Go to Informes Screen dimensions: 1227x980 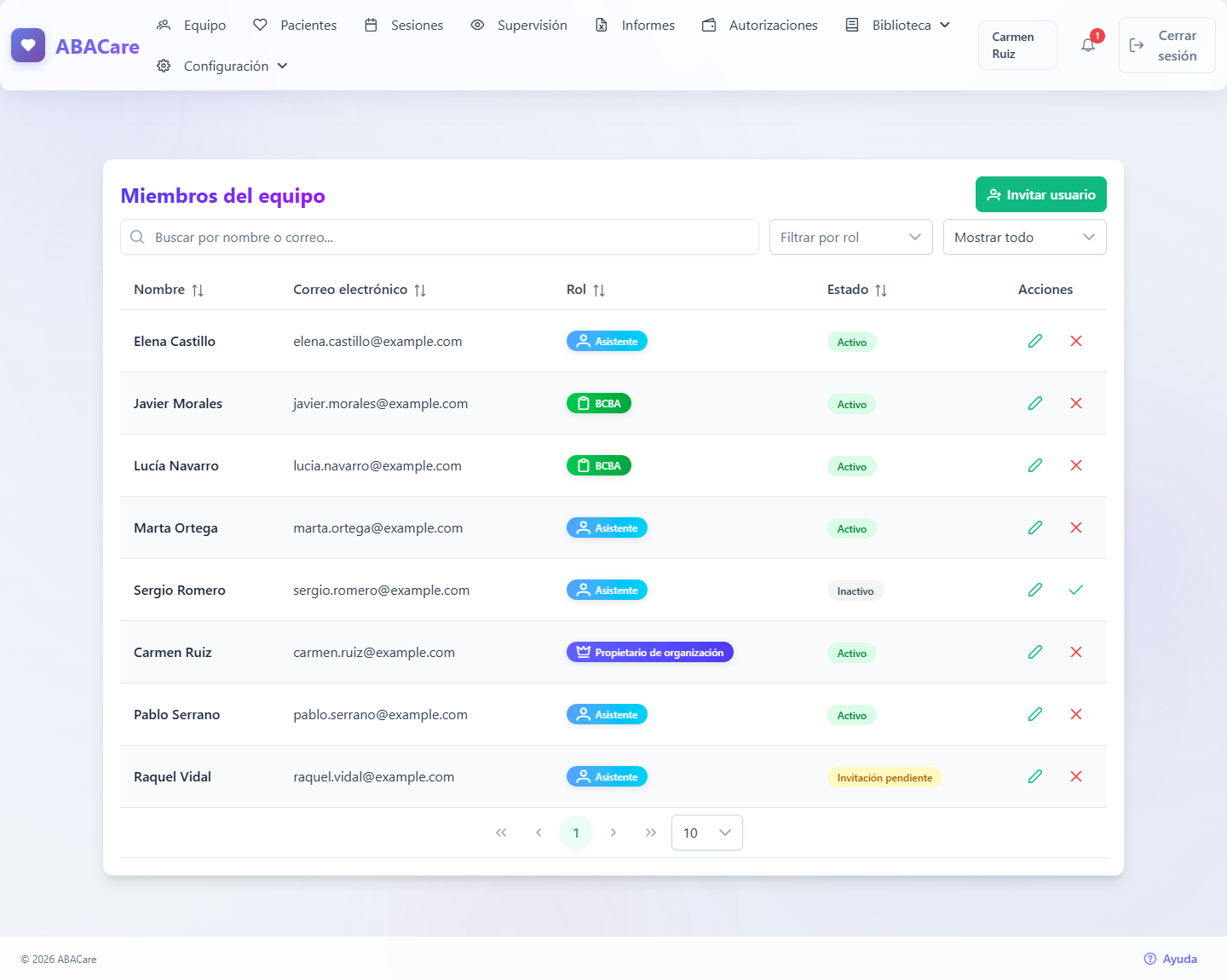[635, 26]
